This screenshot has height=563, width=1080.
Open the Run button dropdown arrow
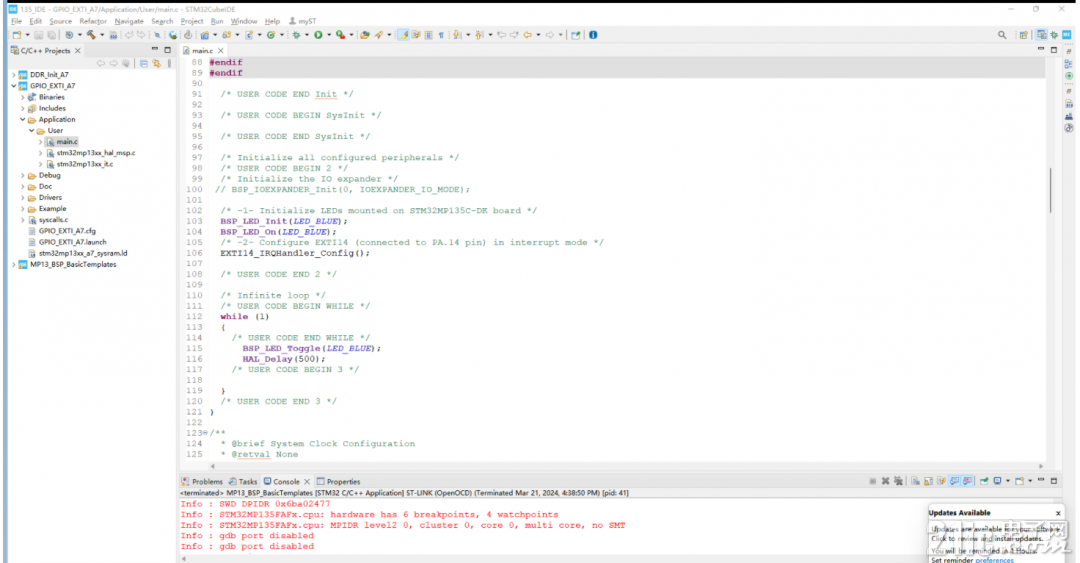[329, 34]
